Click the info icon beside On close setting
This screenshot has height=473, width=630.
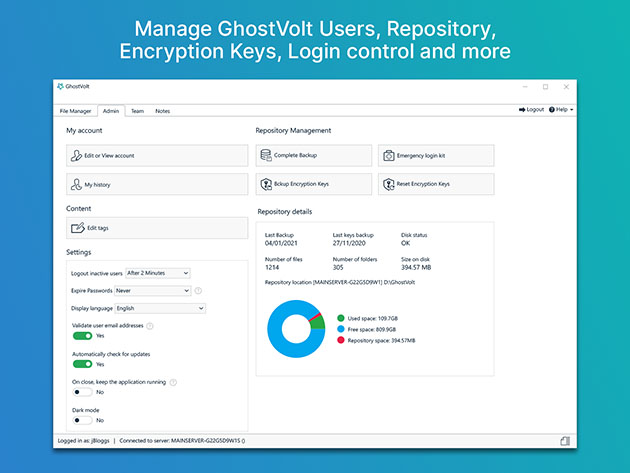click(x=173, y=382)
